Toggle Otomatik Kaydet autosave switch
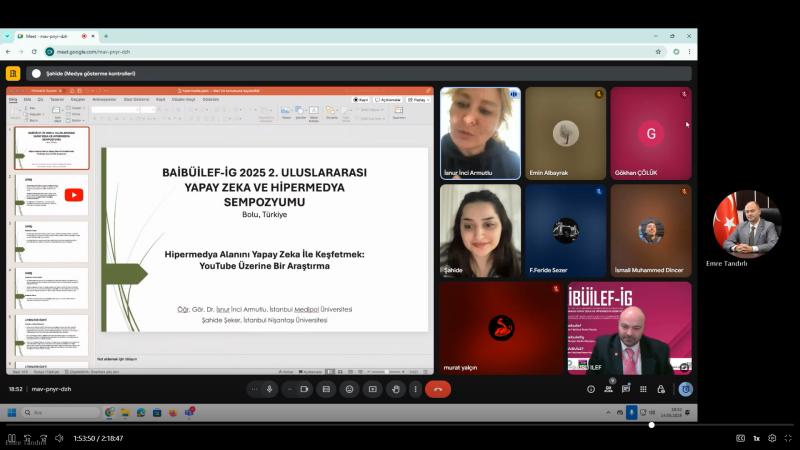800x450 pixels. coord(60,91)
